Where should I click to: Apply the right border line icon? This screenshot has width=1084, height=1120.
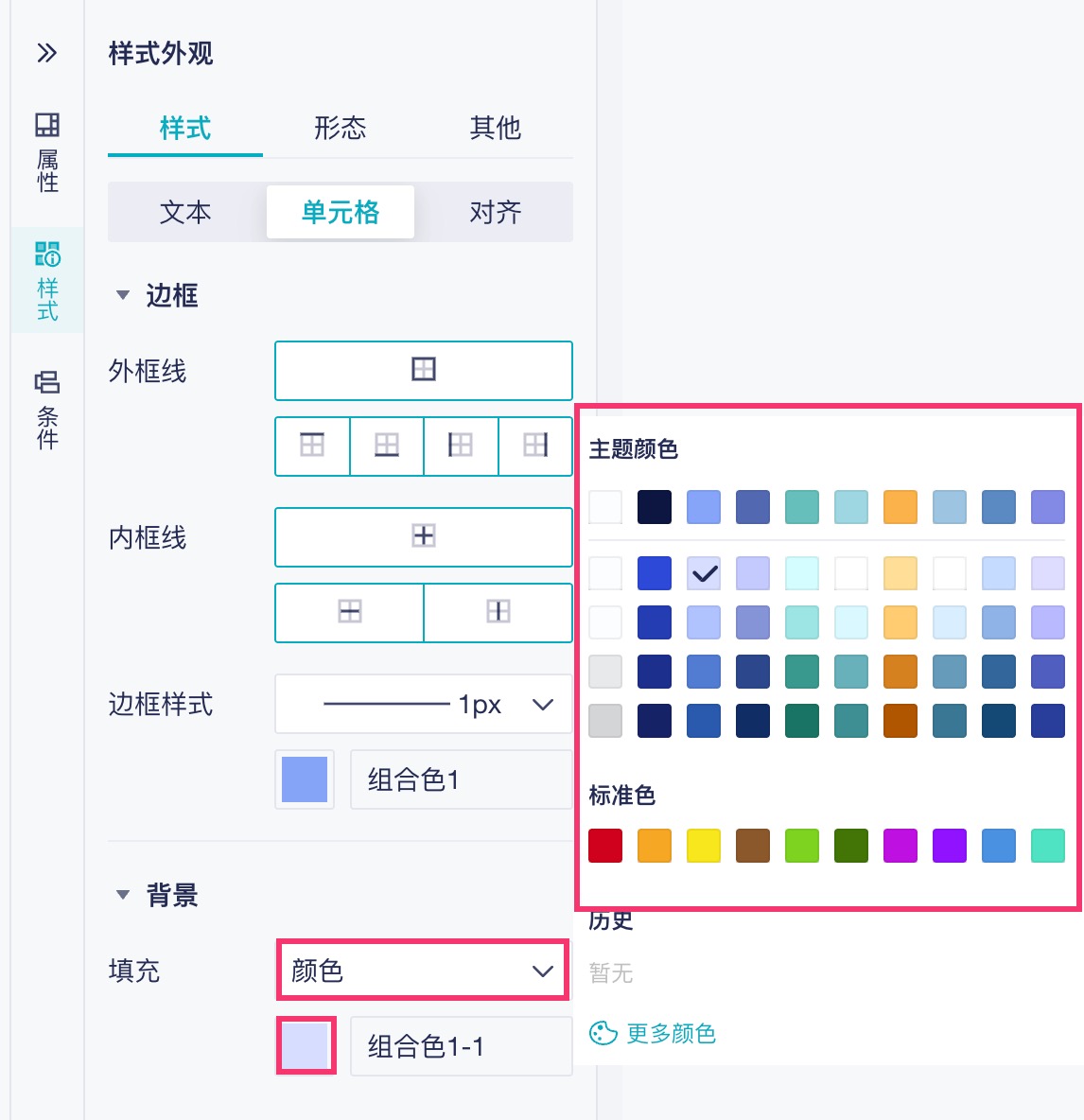click(x=535, y=446)
